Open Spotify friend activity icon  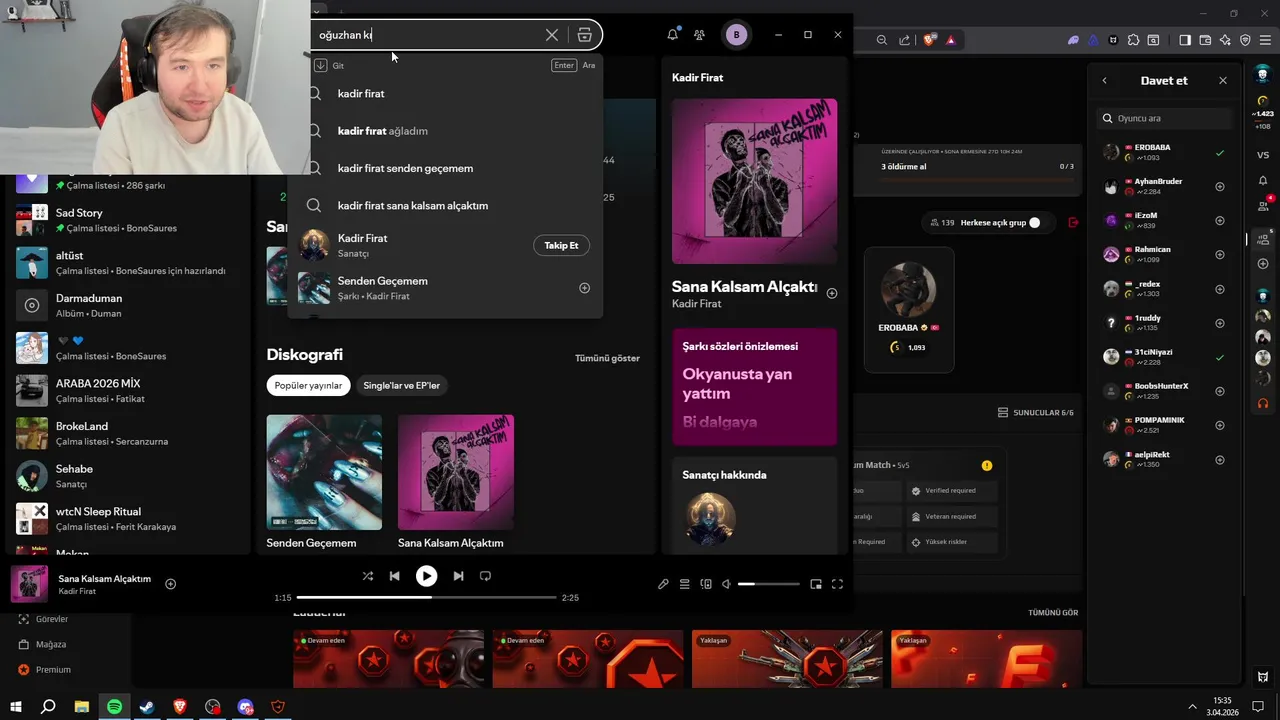click(x=700, y=35)
